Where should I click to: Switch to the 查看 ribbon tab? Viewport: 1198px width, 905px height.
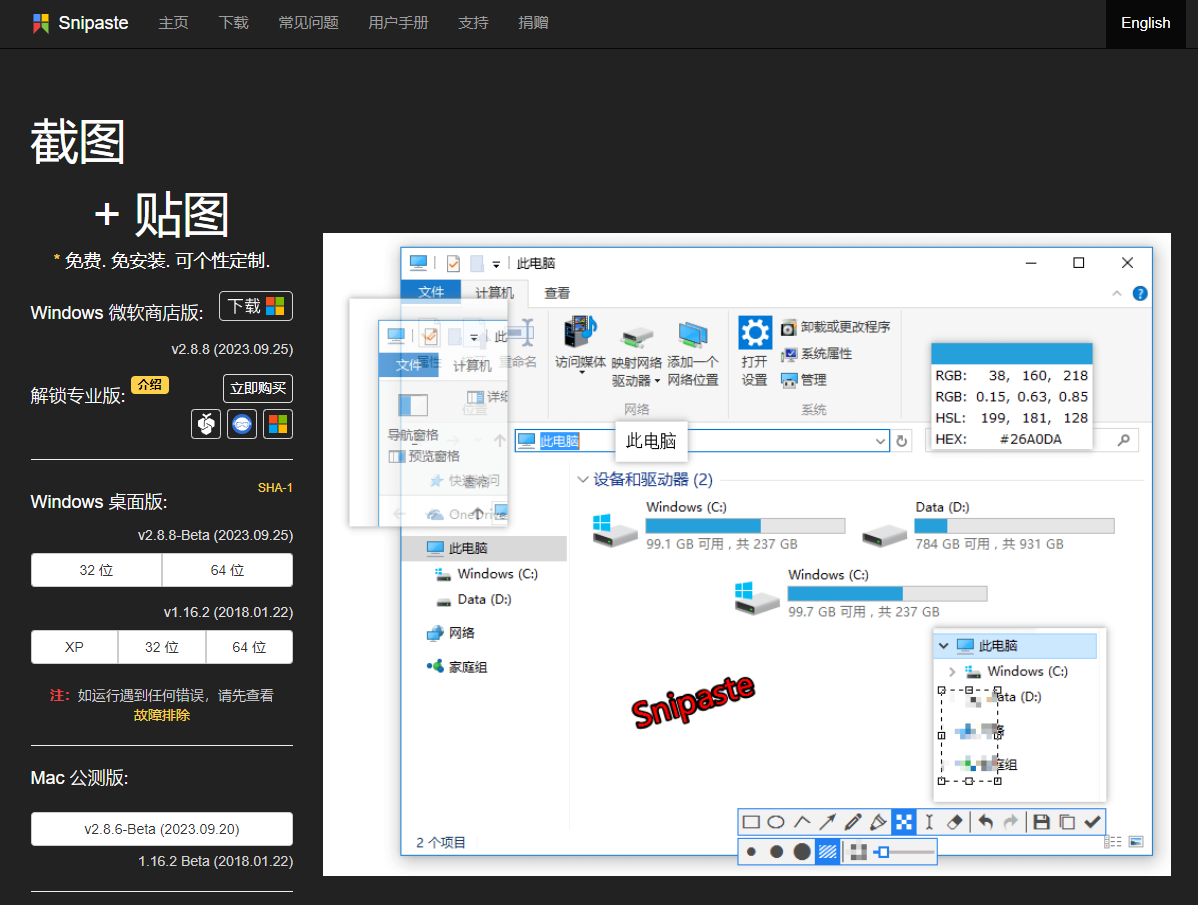(x=557, y=293)
